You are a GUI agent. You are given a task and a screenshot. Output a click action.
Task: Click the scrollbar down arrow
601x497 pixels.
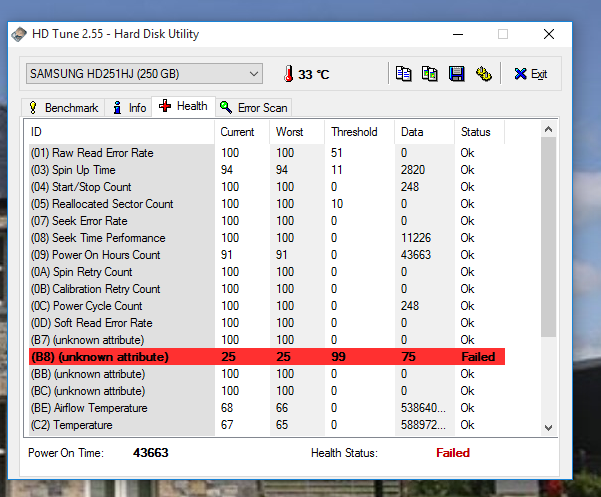548,428
